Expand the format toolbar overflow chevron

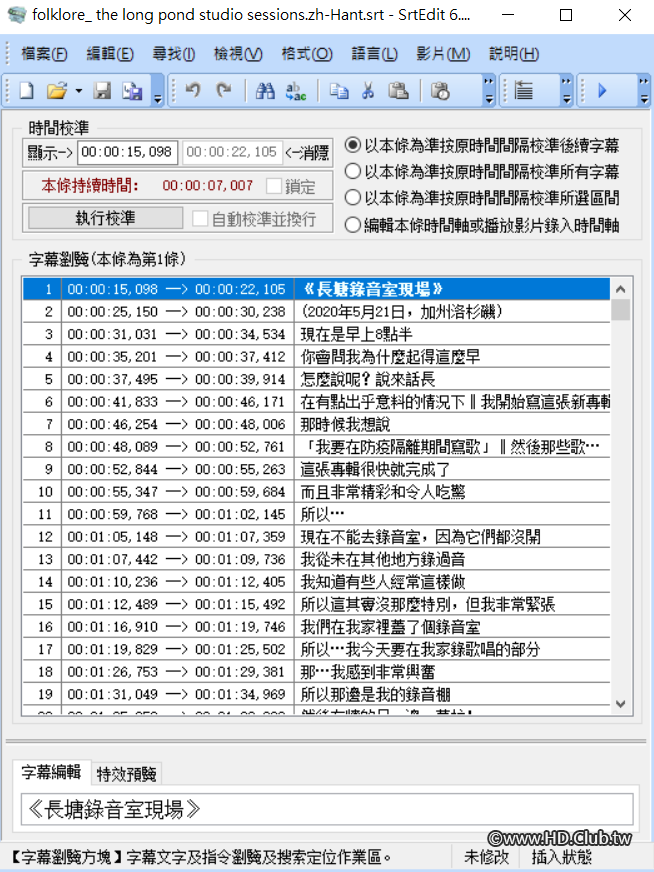(566, 90)
